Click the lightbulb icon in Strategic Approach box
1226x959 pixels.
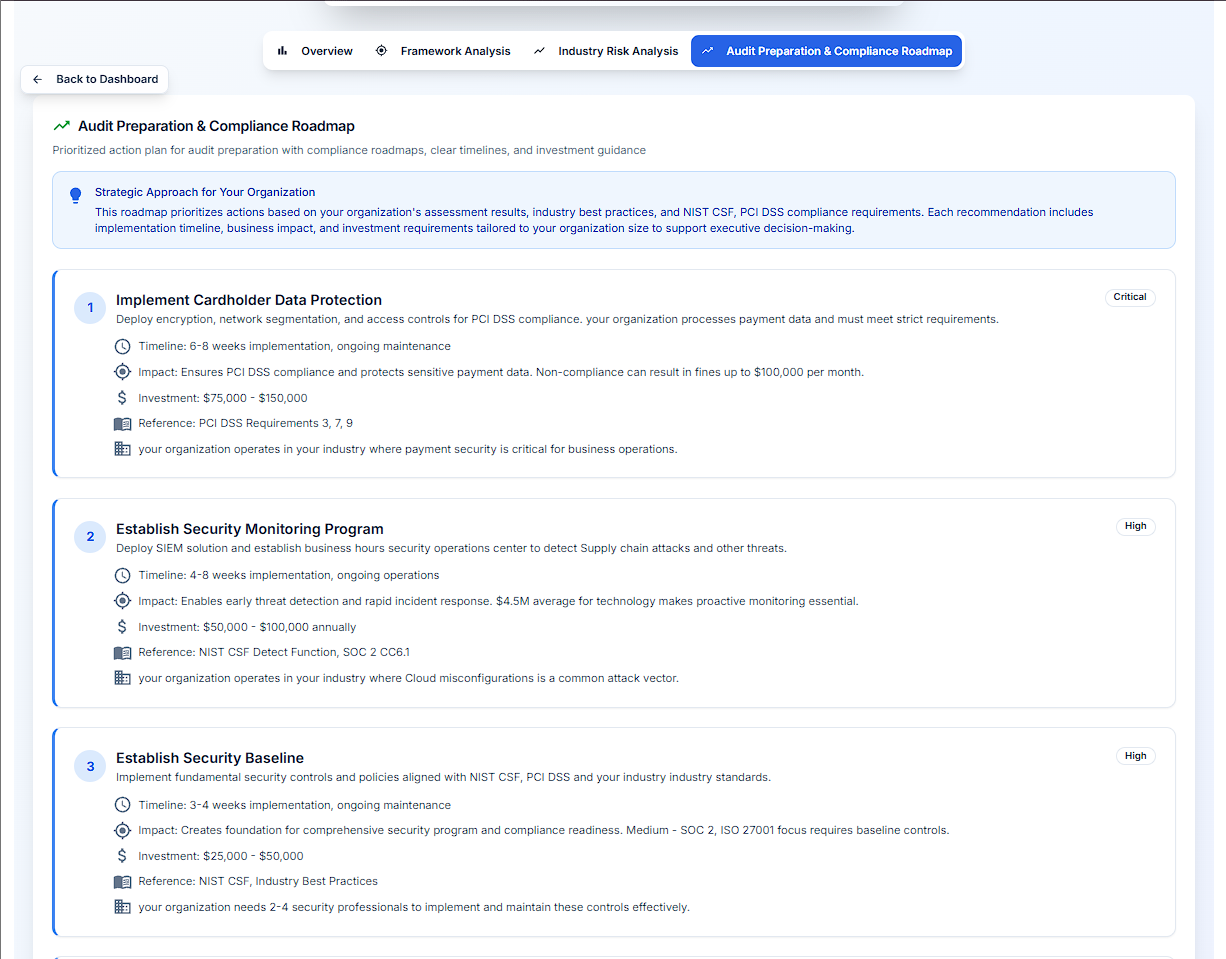click(75, 196)
